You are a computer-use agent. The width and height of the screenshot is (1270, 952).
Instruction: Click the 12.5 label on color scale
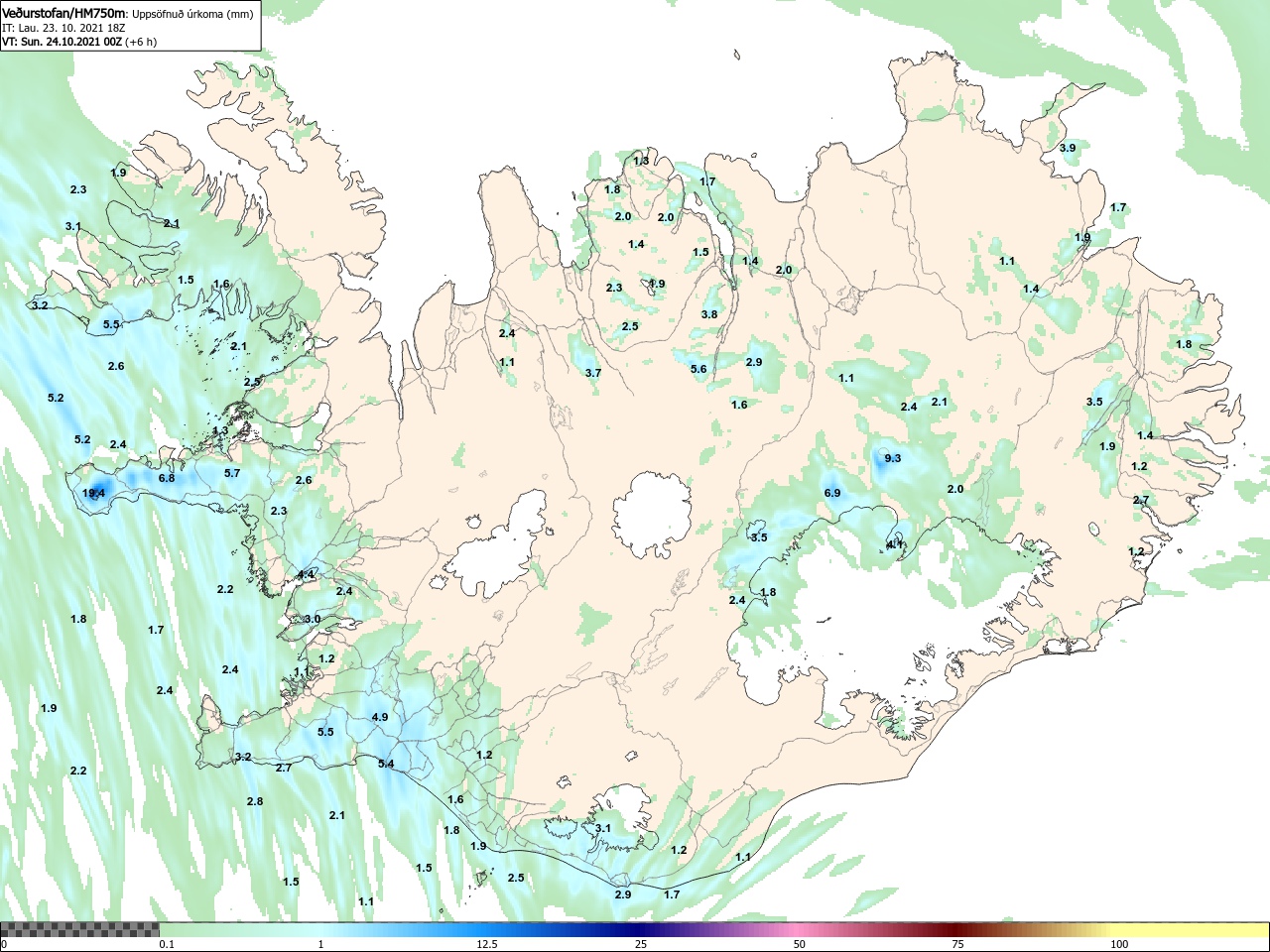(x=487, y=944)
